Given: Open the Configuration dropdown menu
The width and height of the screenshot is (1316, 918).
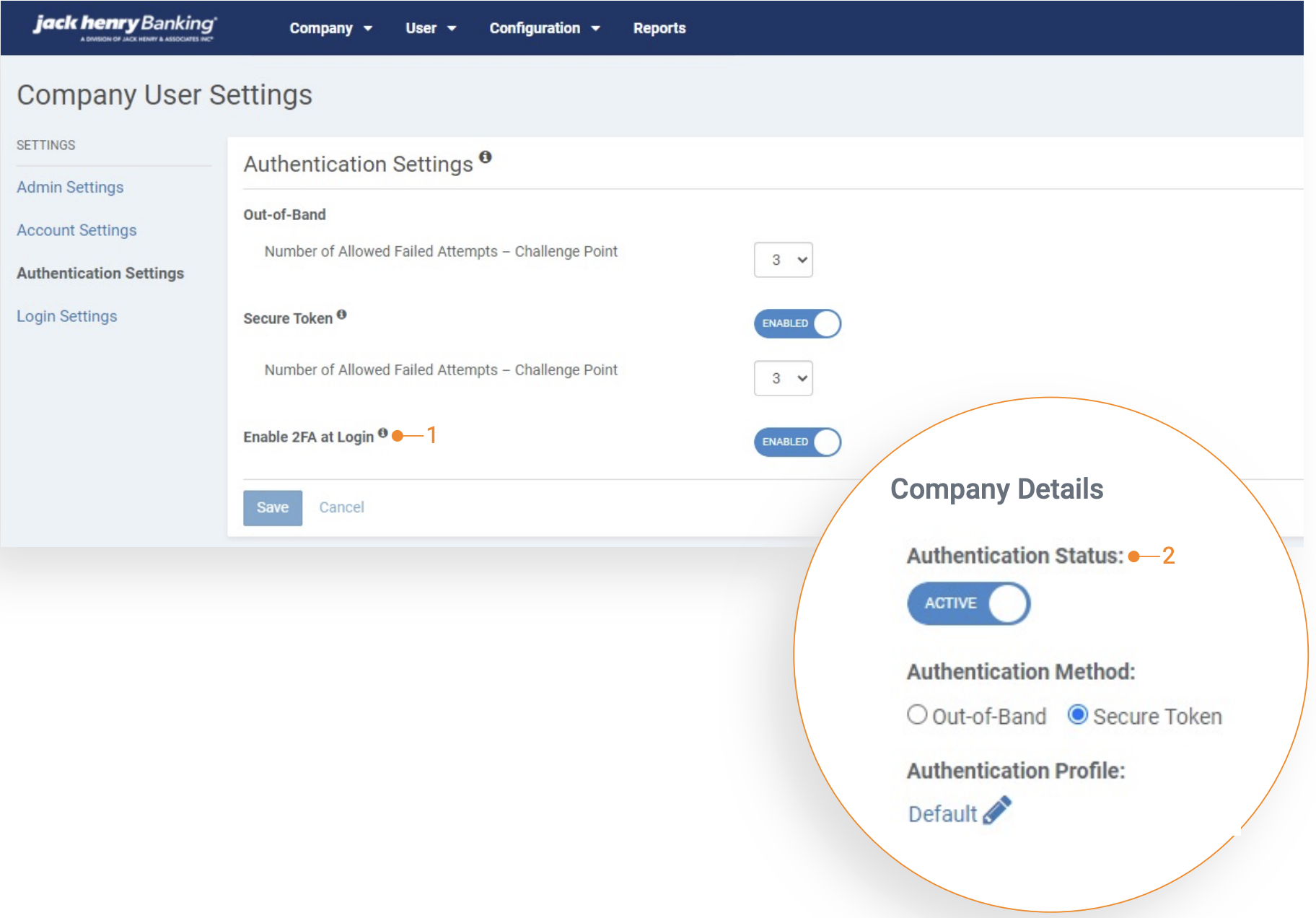Looking at the screenshot, I should point(544,28).
